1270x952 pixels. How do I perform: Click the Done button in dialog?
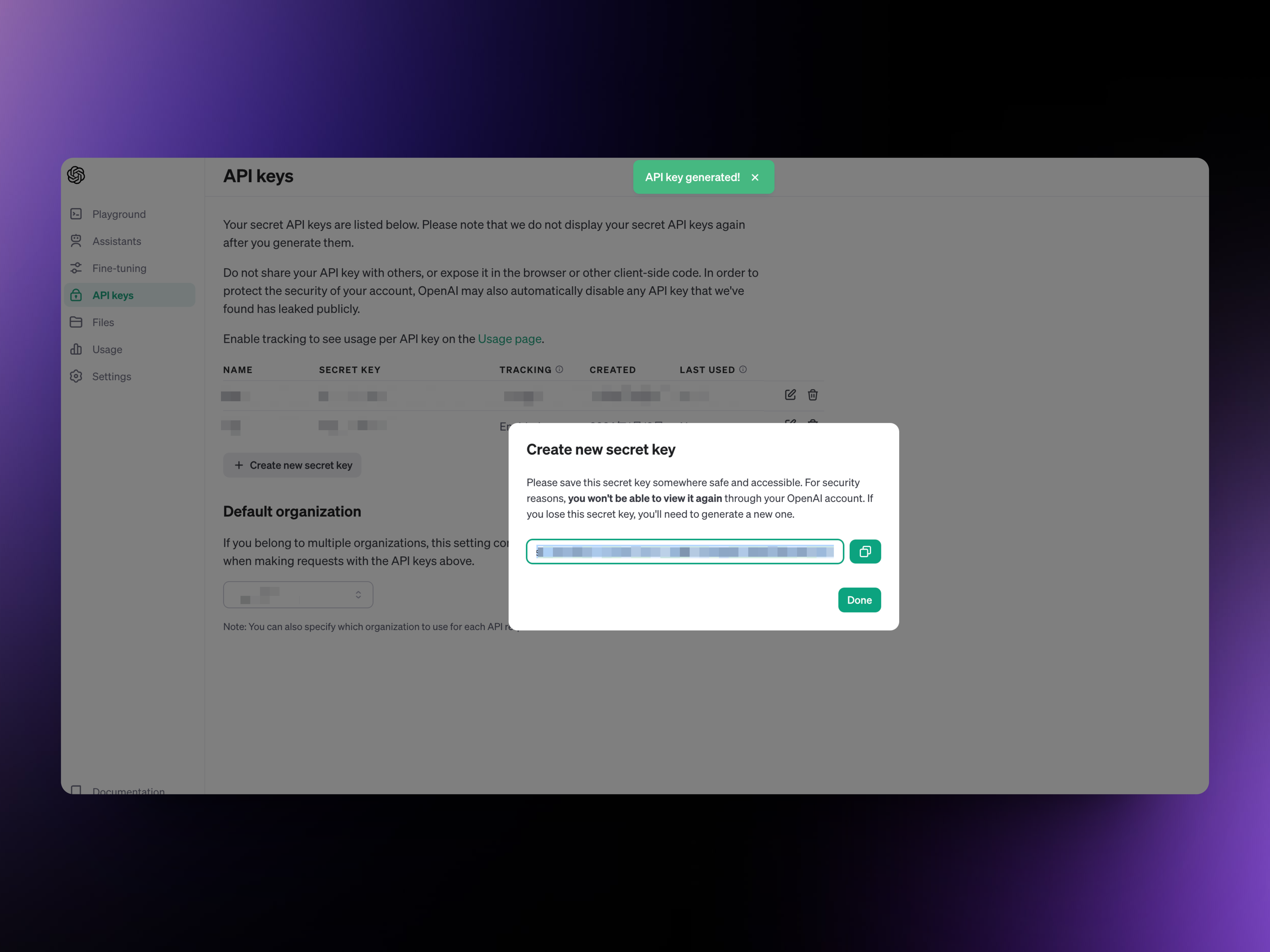click(x=859, y=600)
